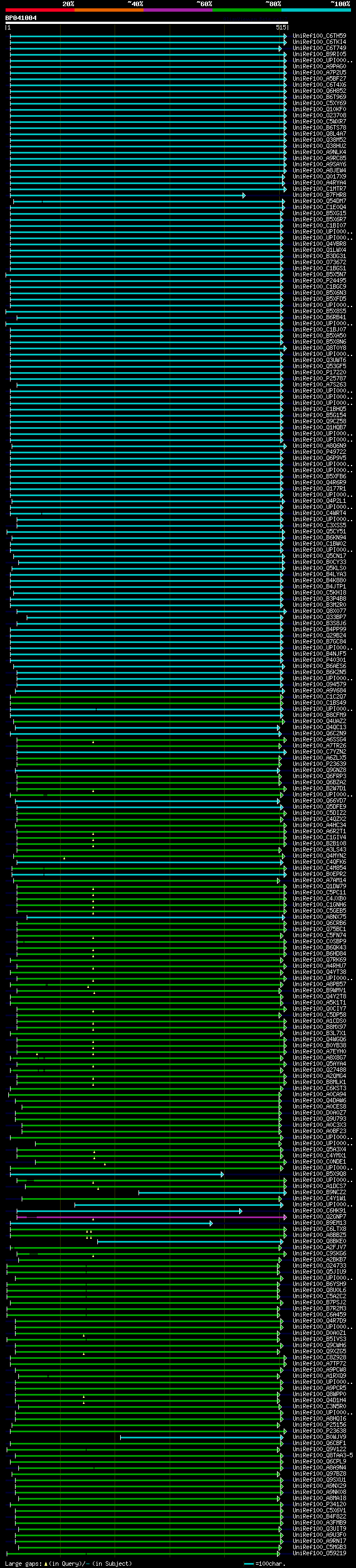Select hit label UniRef100_B6HD84

pyautogui.click(x=319, y=954)
